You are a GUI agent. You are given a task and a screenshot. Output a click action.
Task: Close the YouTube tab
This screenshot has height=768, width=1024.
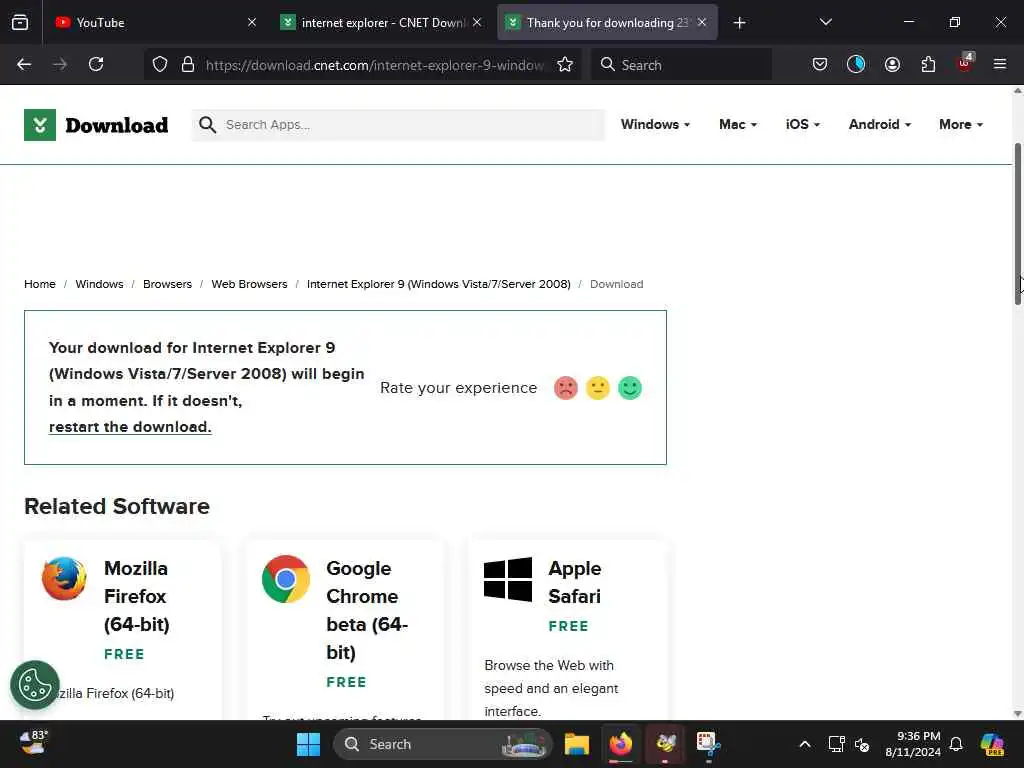[x=252, y=22]
